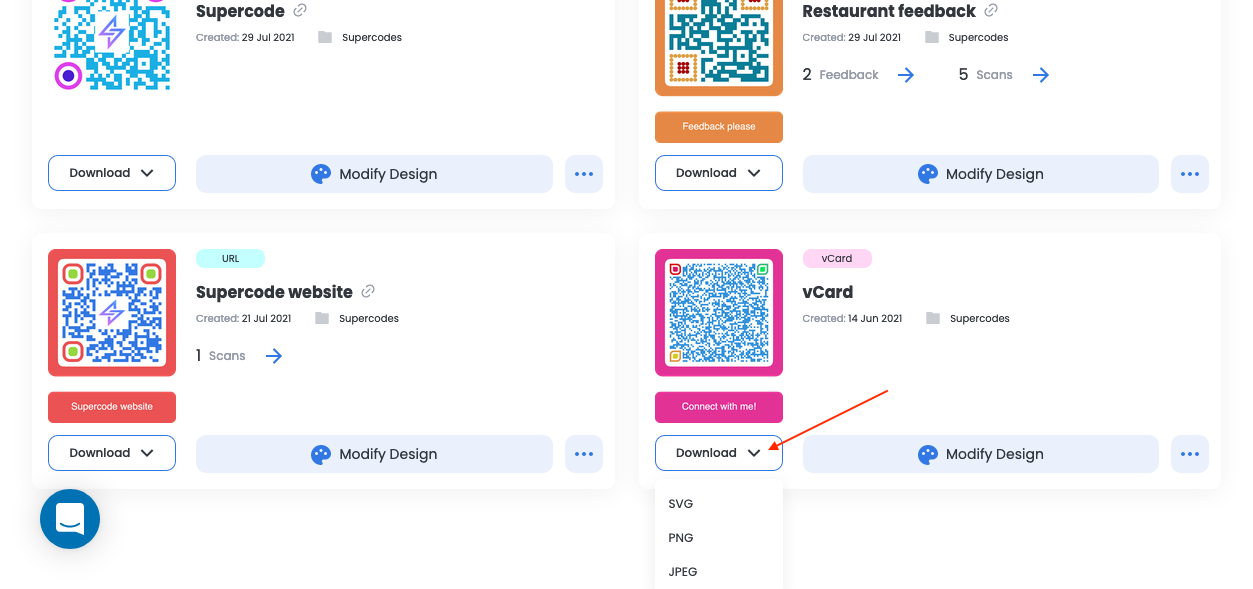Viewport: 1253px width, 589px height.
Task: Pick JPEG as the download format
Action: click(x=682, y=571)
